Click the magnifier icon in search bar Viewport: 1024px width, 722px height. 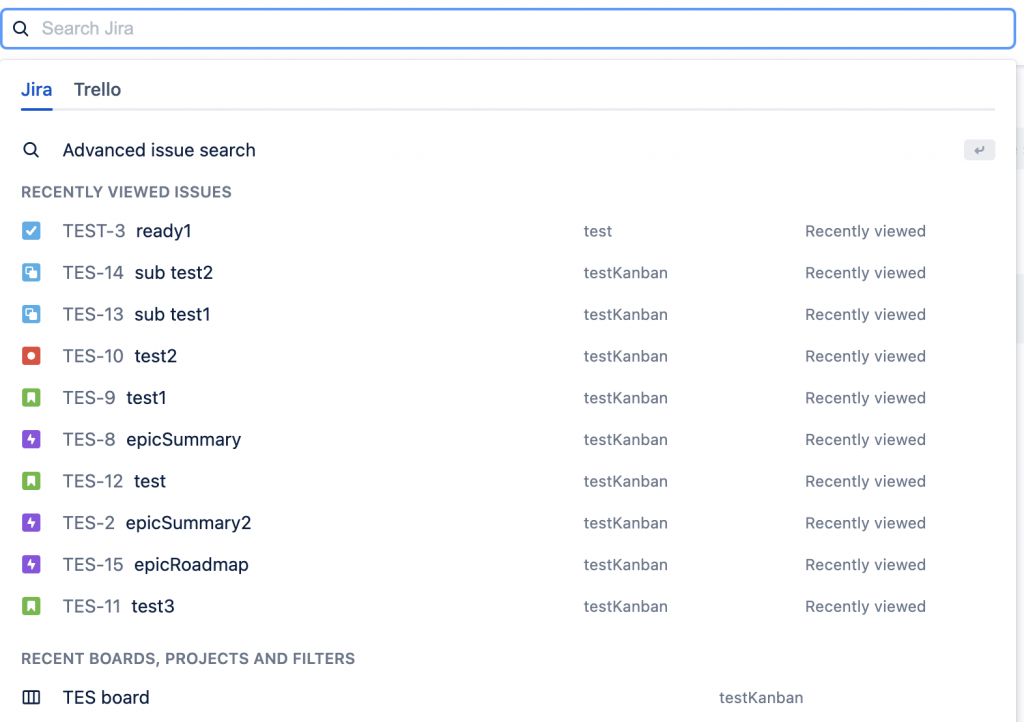21,29
